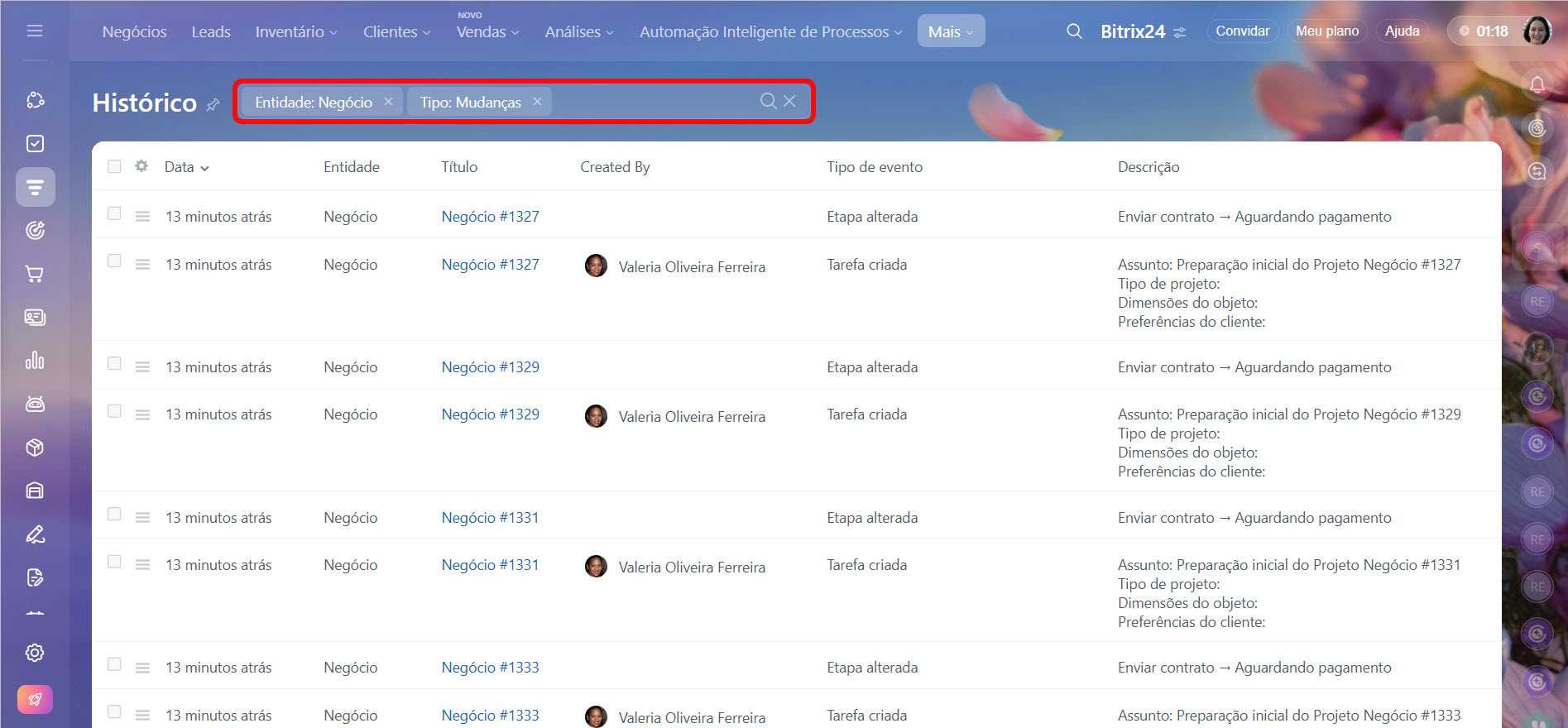Expand the Mais dropdown in navigation
The width and height of the screenshot is (1568, 728).
[950, 31]
